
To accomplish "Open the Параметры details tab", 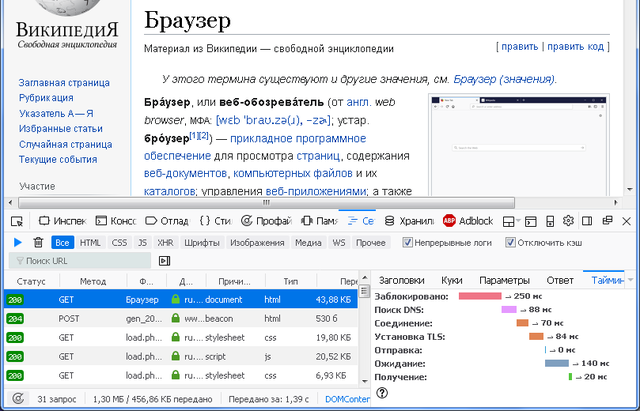I will tap(504, 280).
